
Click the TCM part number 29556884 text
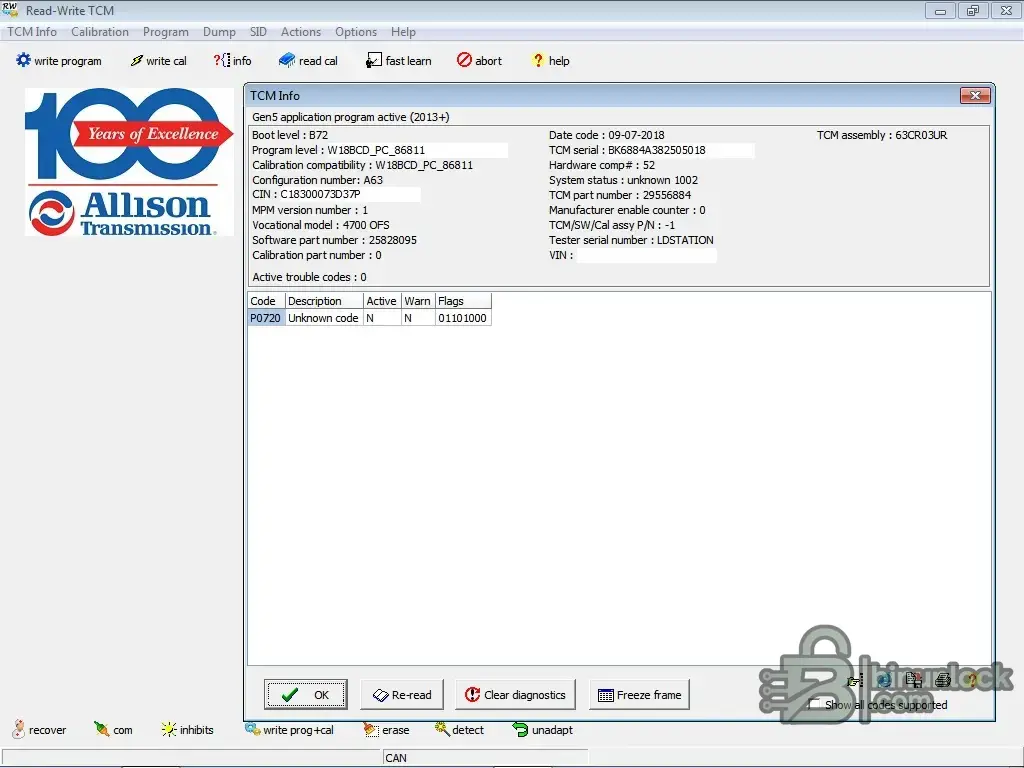tap(620, 195)
